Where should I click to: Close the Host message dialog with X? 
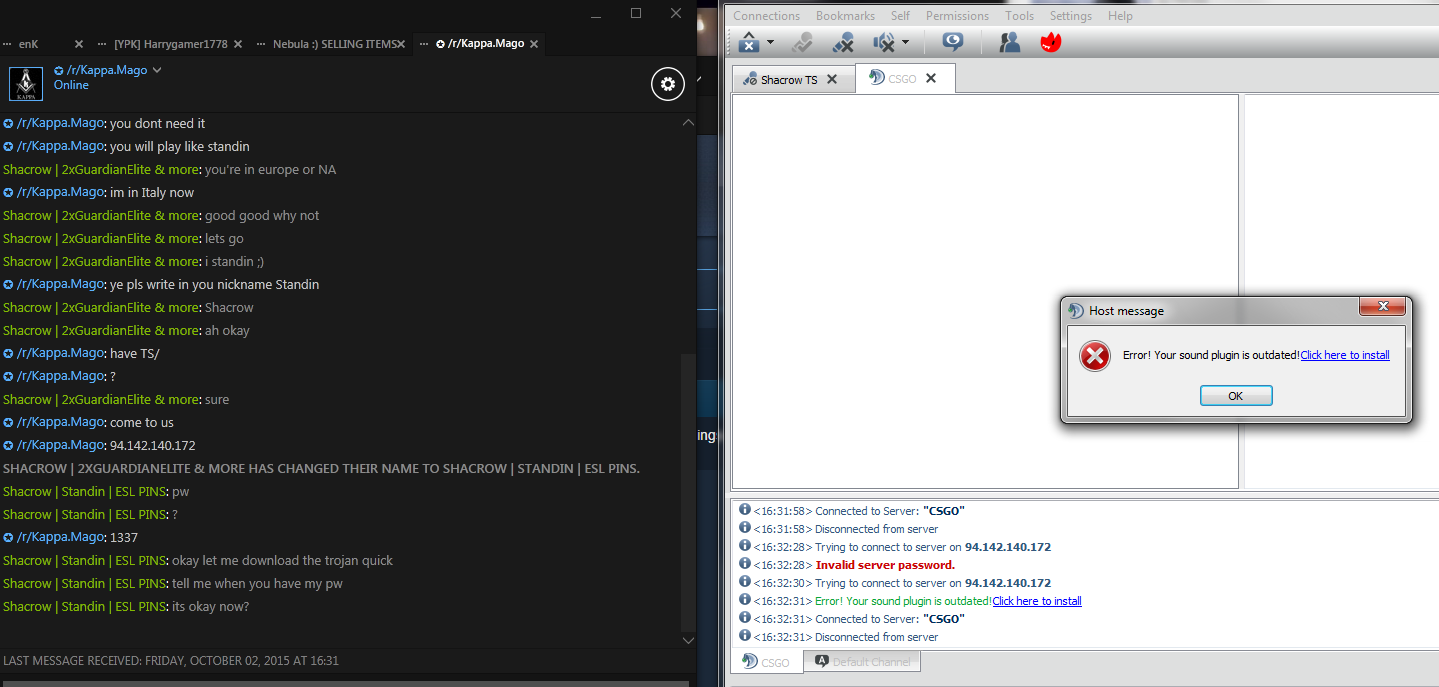pyautogui.click(x=1383, y=306)
